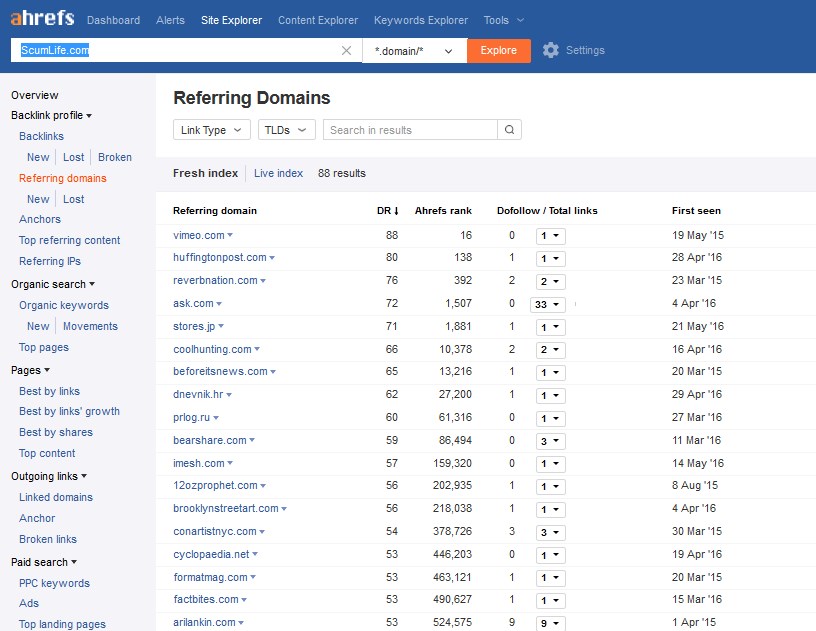
Task: Switch to the Live index
Action: tap(278, 173)
